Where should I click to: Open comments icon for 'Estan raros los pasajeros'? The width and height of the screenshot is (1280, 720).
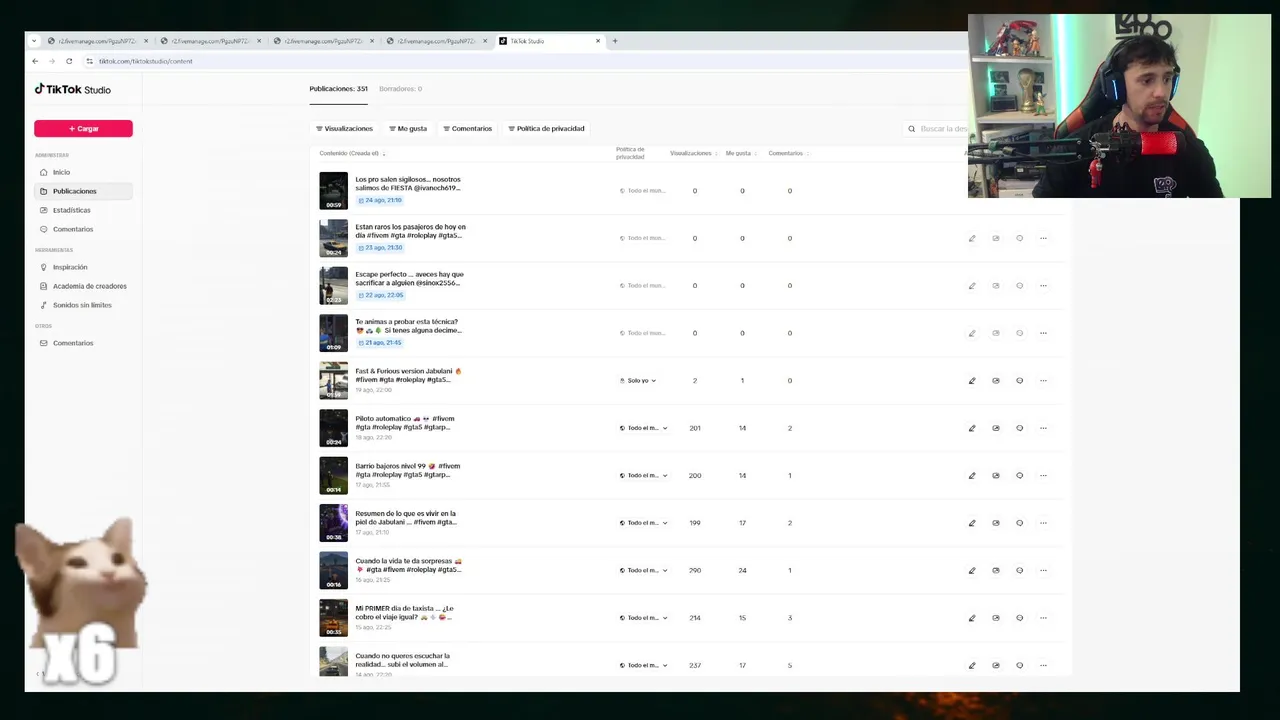1020,238
